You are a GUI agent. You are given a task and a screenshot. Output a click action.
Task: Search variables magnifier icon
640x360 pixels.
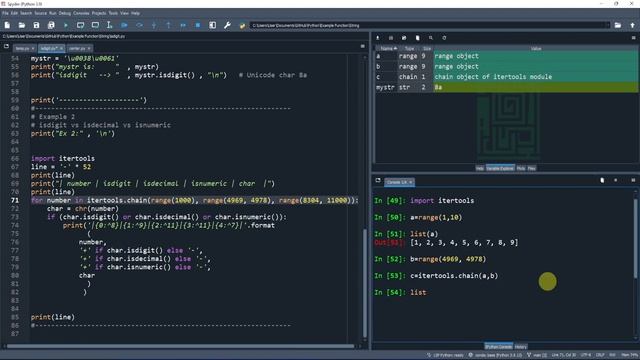pos(431,38)
